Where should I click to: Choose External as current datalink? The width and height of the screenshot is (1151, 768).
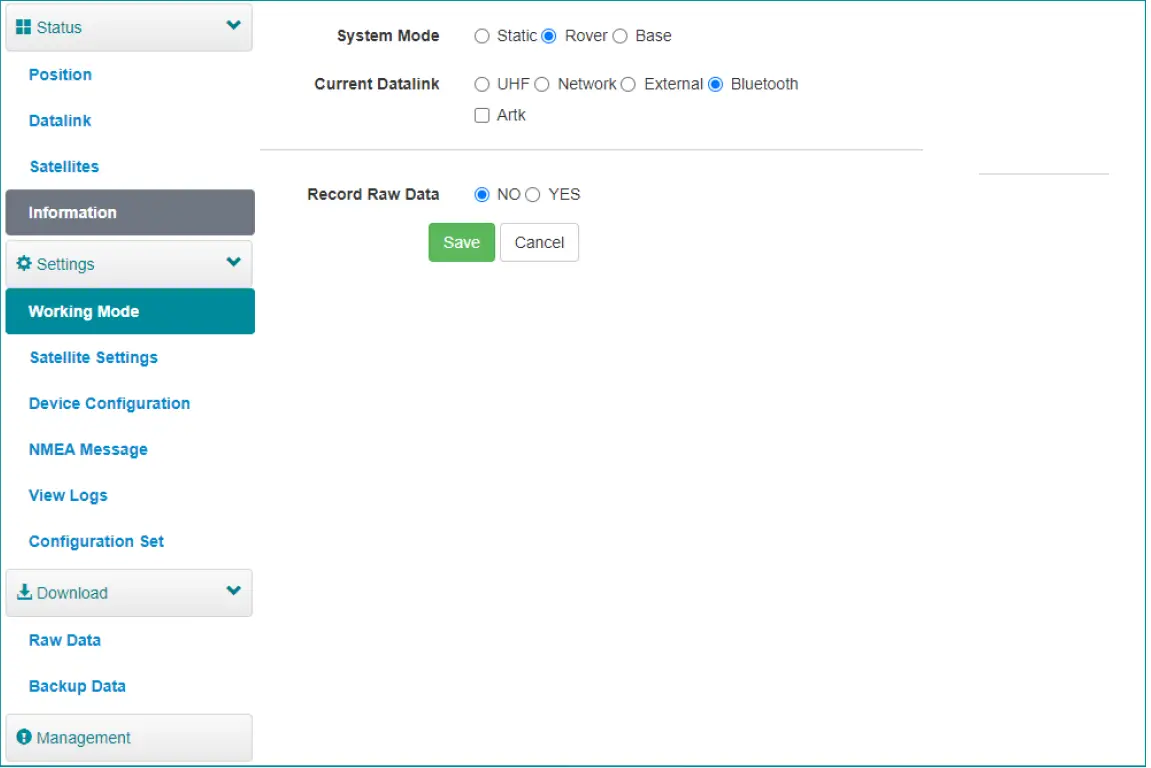tap(628, 84)
